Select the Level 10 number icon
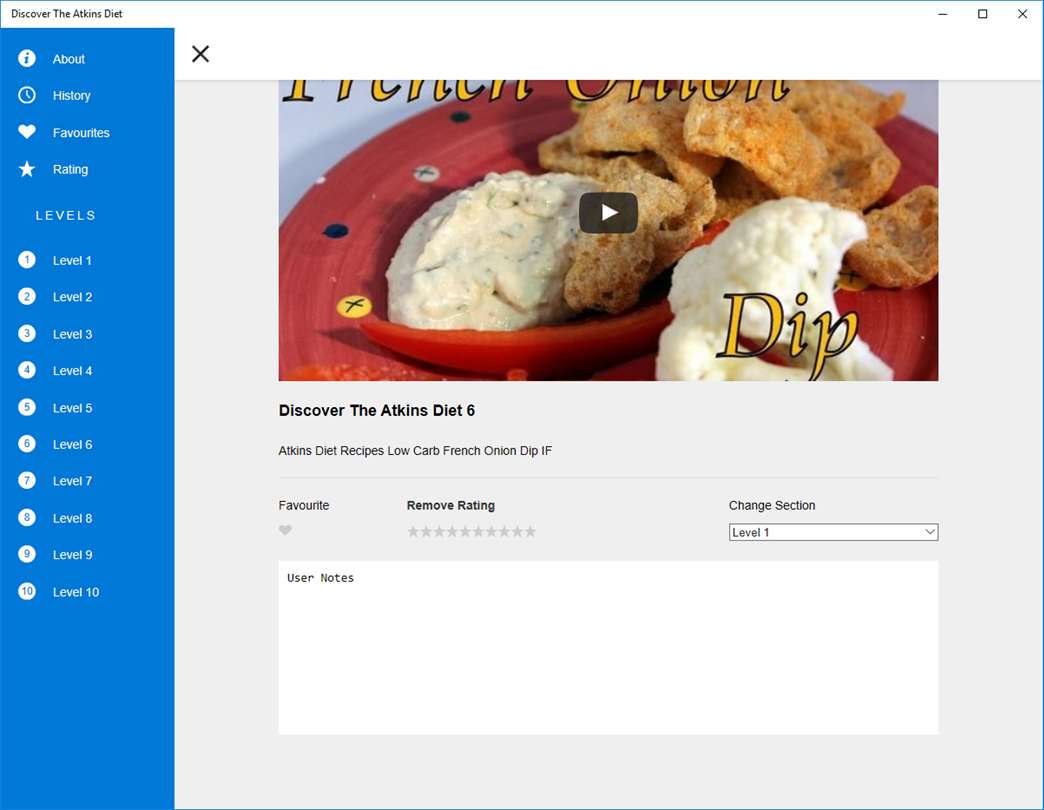1044x810 pixels. point(27,591)
